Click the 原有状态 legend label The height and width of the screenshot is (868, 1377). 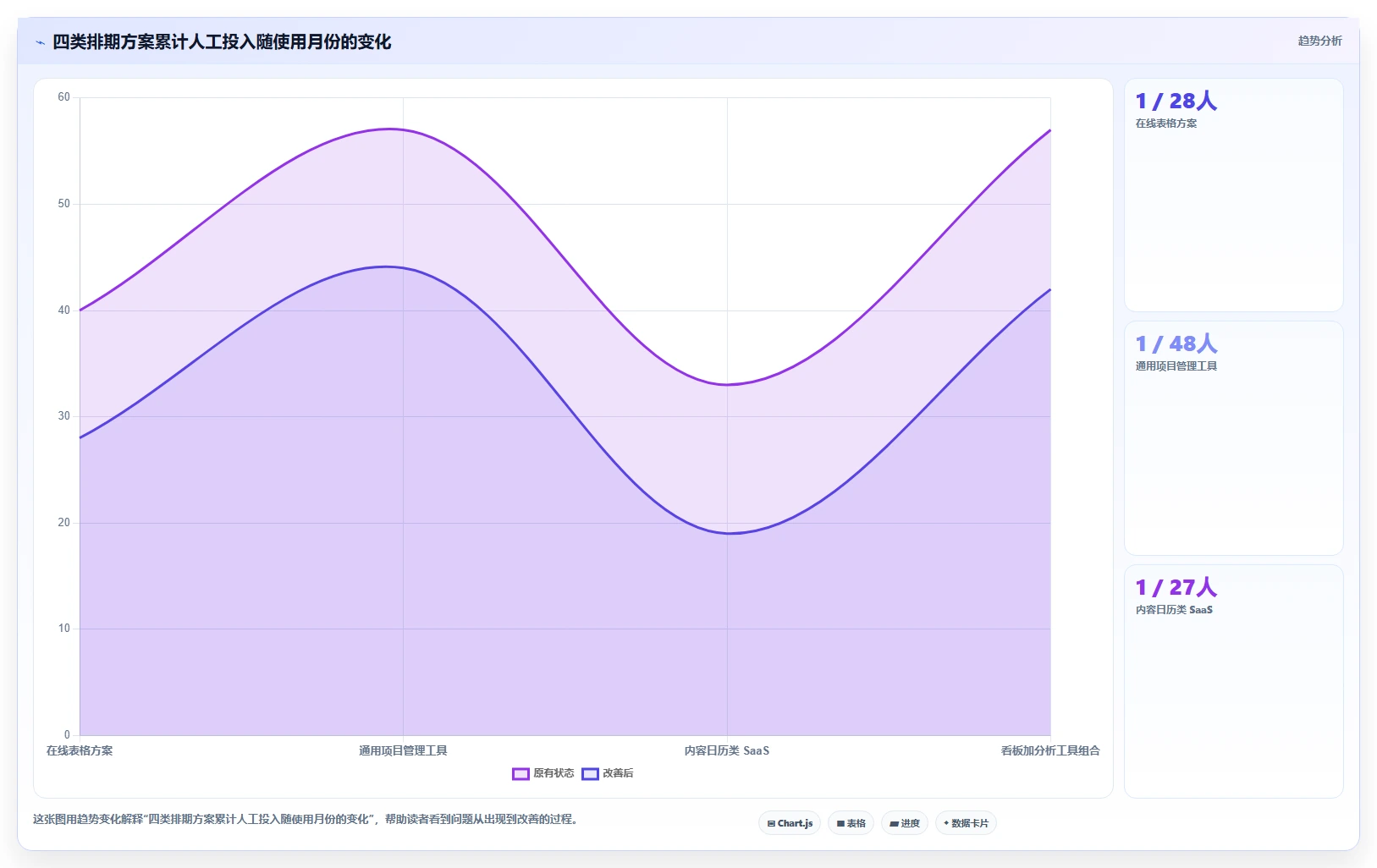[554, 773]
